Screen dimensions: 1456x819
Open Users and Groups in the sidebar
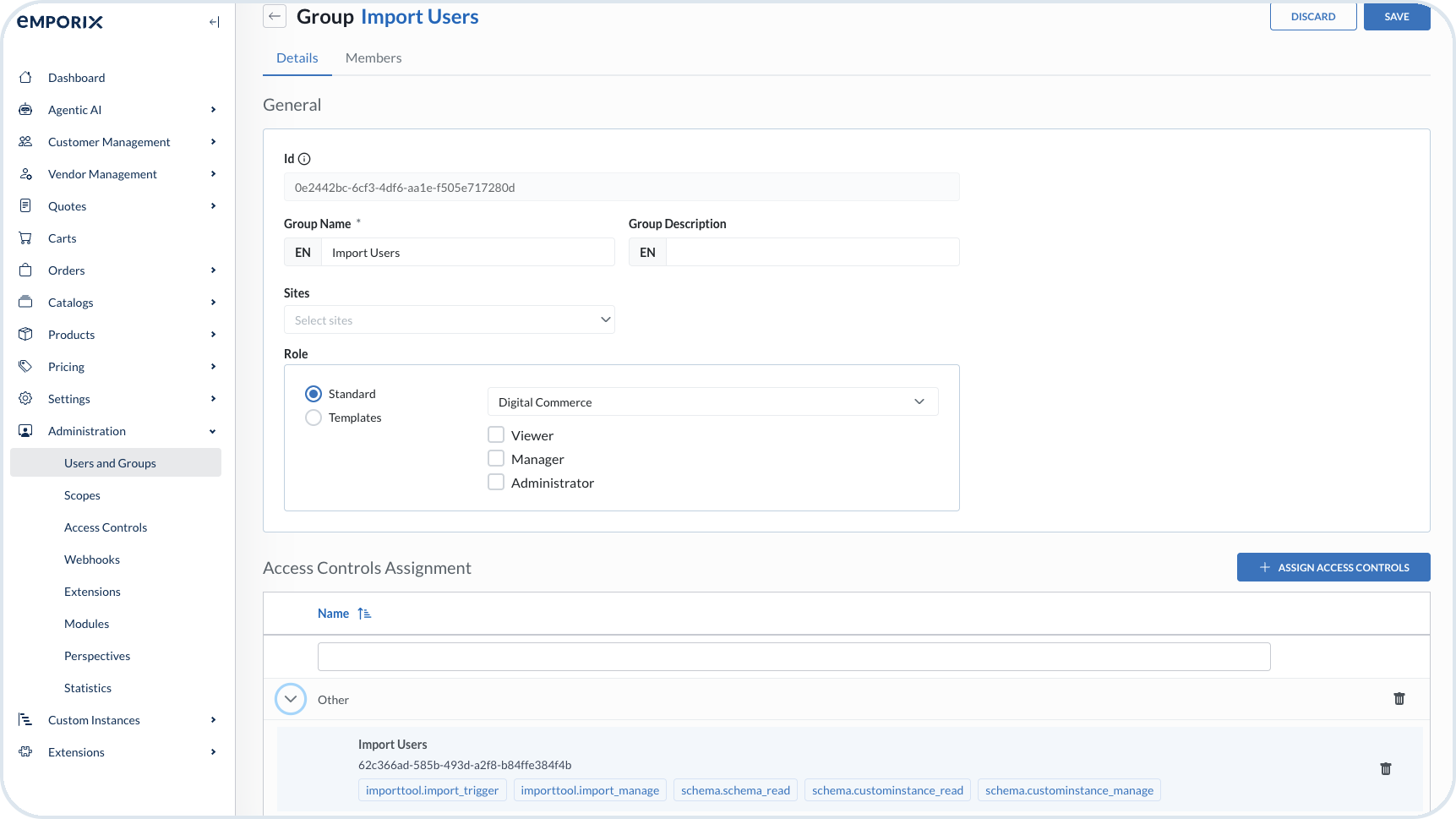pos(116,463)
